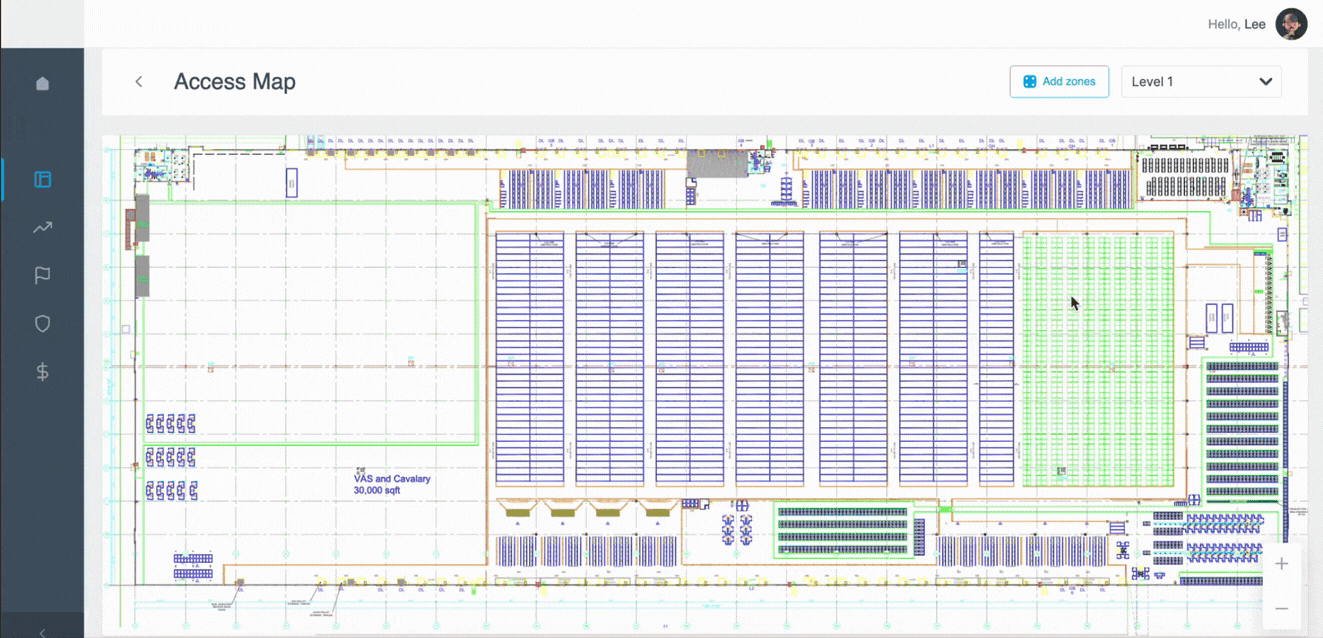
Task: Select the VAS and Cavalary zone label
Action: [x=392, y=485]
